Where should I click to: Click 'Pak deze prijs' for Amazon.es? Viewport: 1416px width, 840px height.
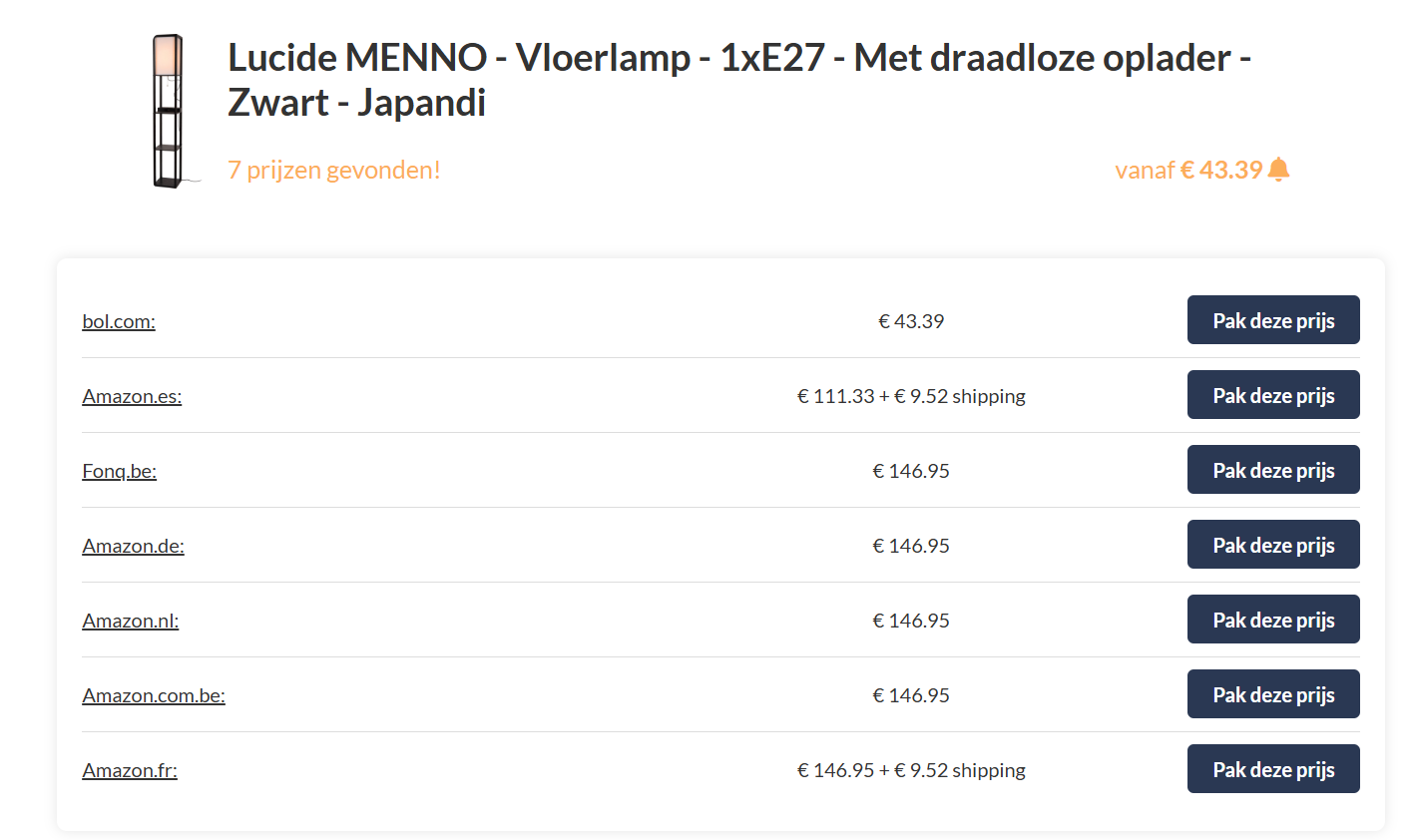[x=1273, y=394]
